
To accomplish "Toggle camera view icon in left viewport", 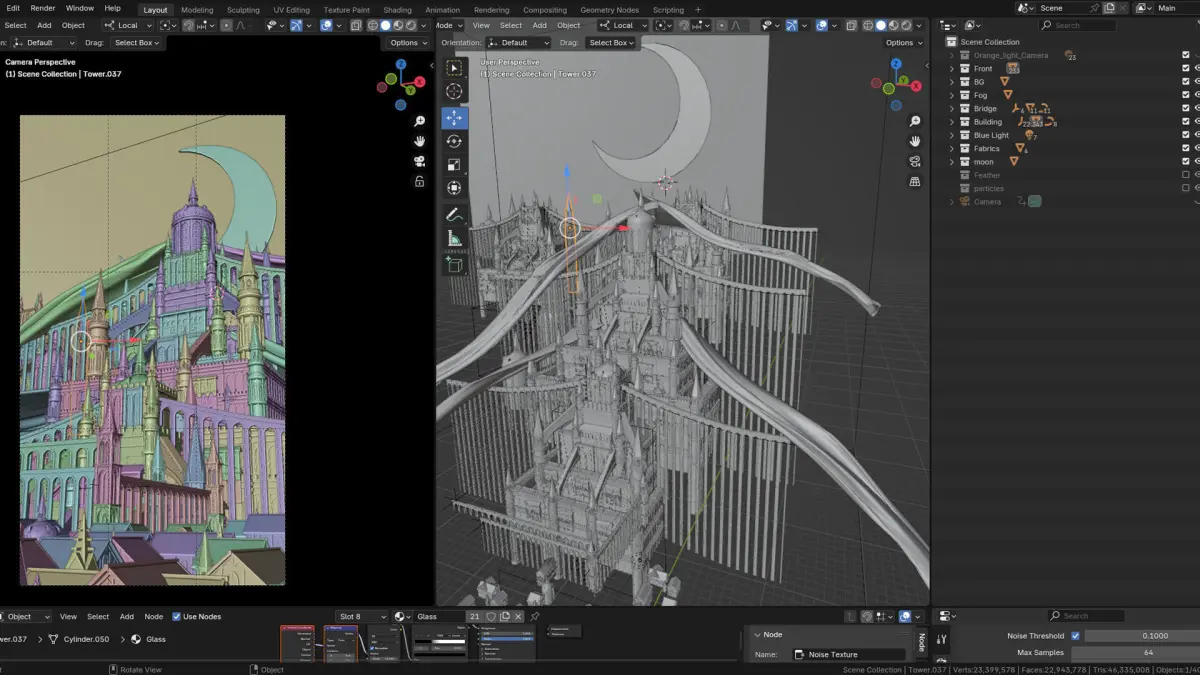I will coord(419,161).
